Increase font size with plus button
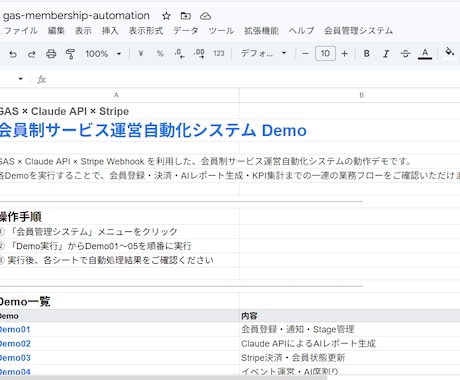Screen dimensions: 460x380 (344, 53)
